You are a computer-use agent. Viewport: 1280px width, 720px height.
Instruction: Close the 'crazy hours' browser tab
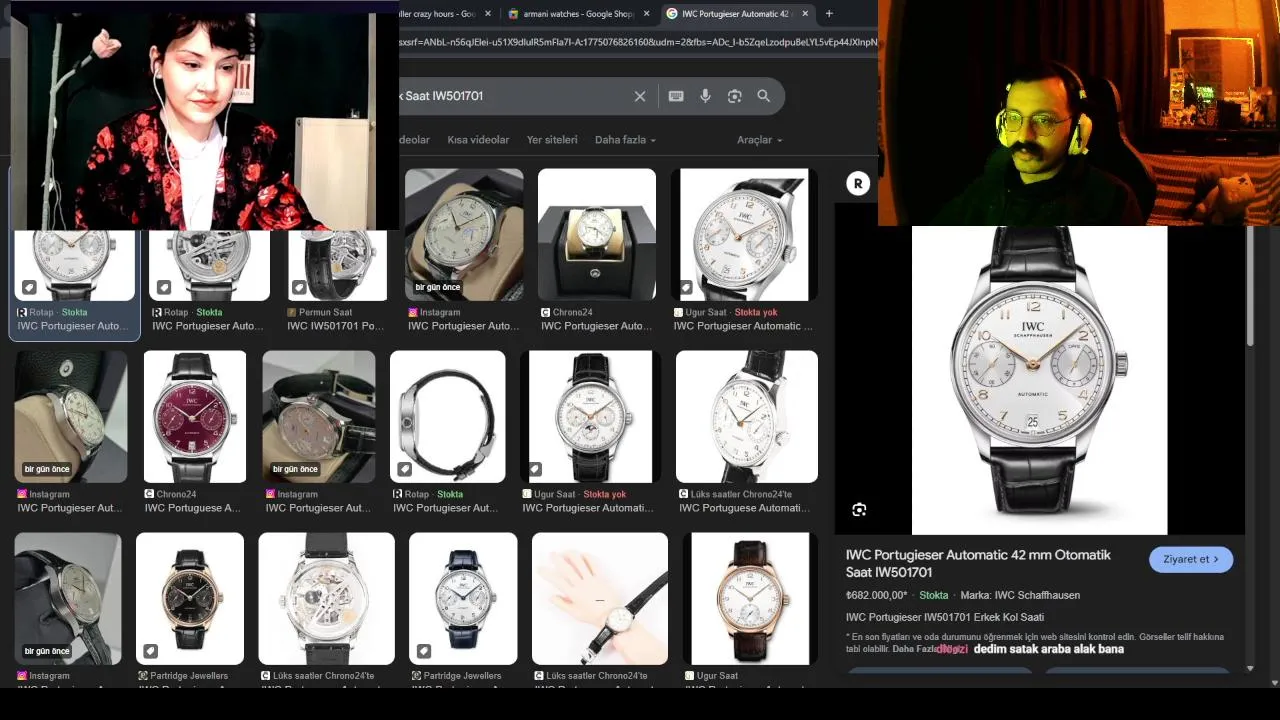click(x=488, y=14)
